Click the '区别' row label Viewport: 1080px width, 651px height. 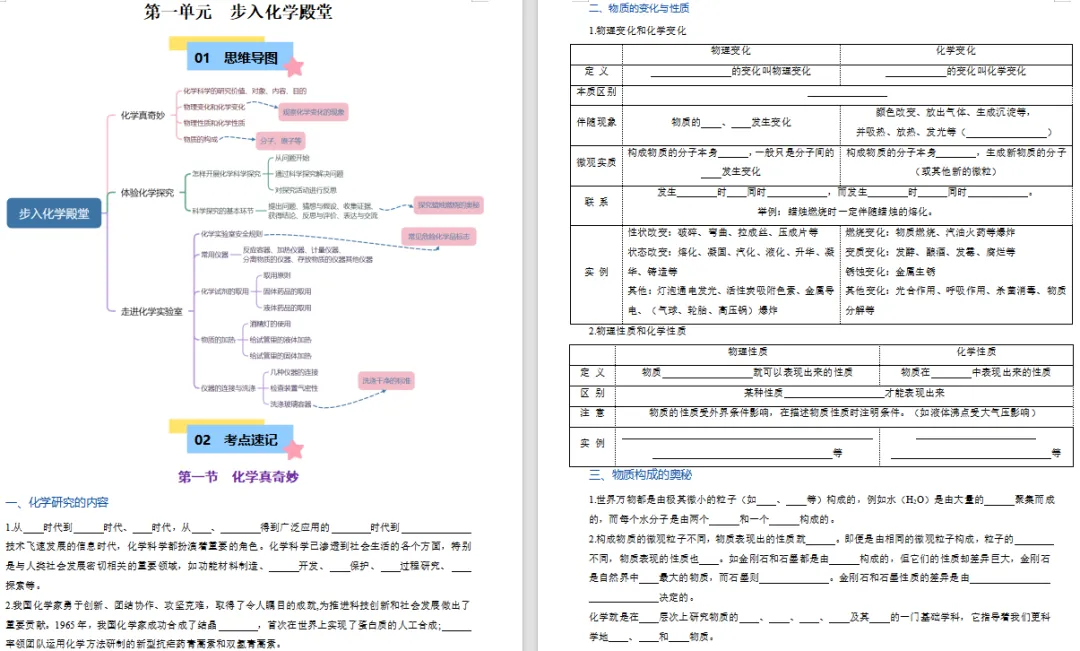pos(592,393)
